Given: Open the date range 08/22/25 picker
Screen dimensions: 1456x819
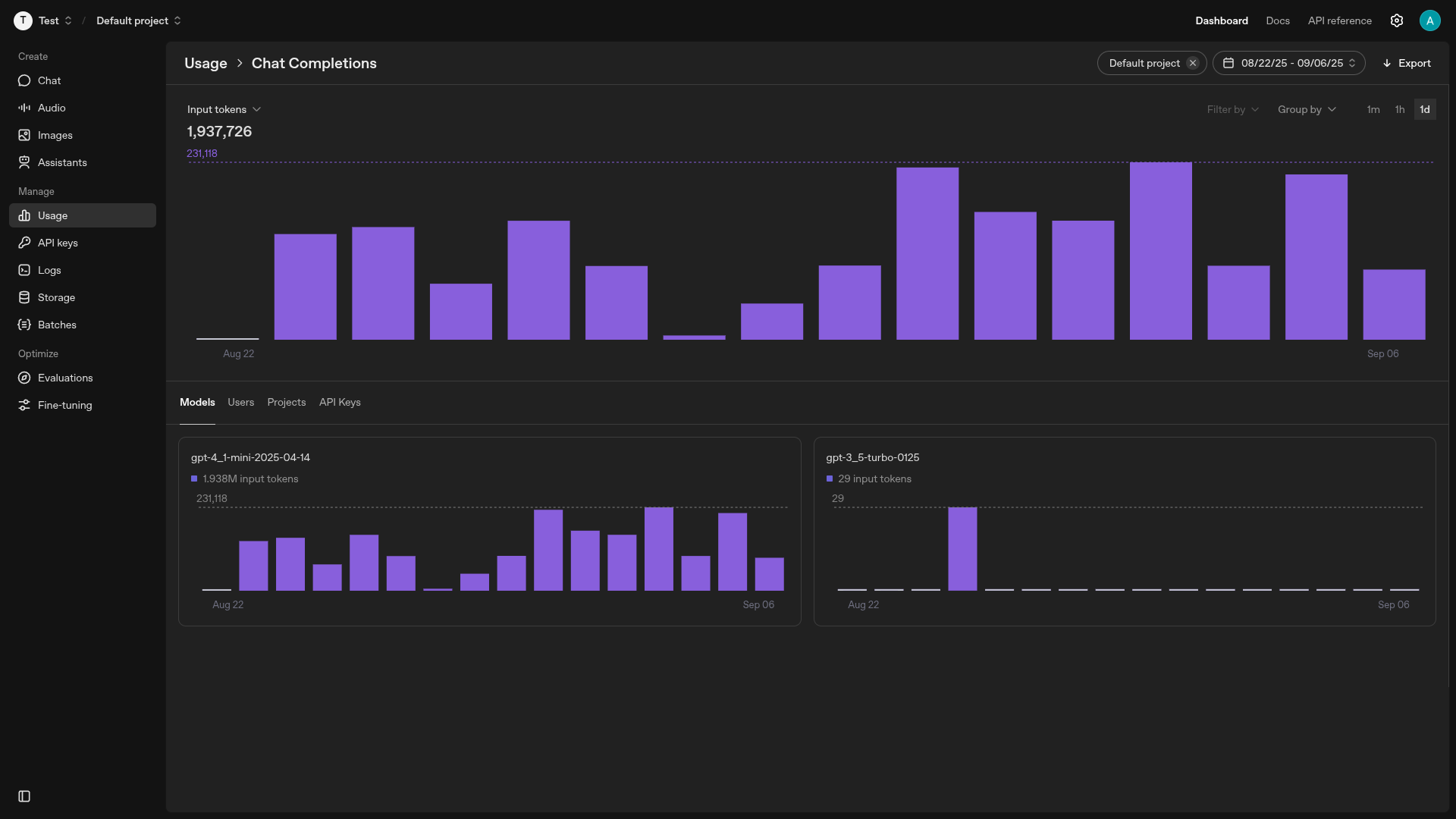Looking at the screenshot, I should pyautogui.click(x=1289, y=63).
